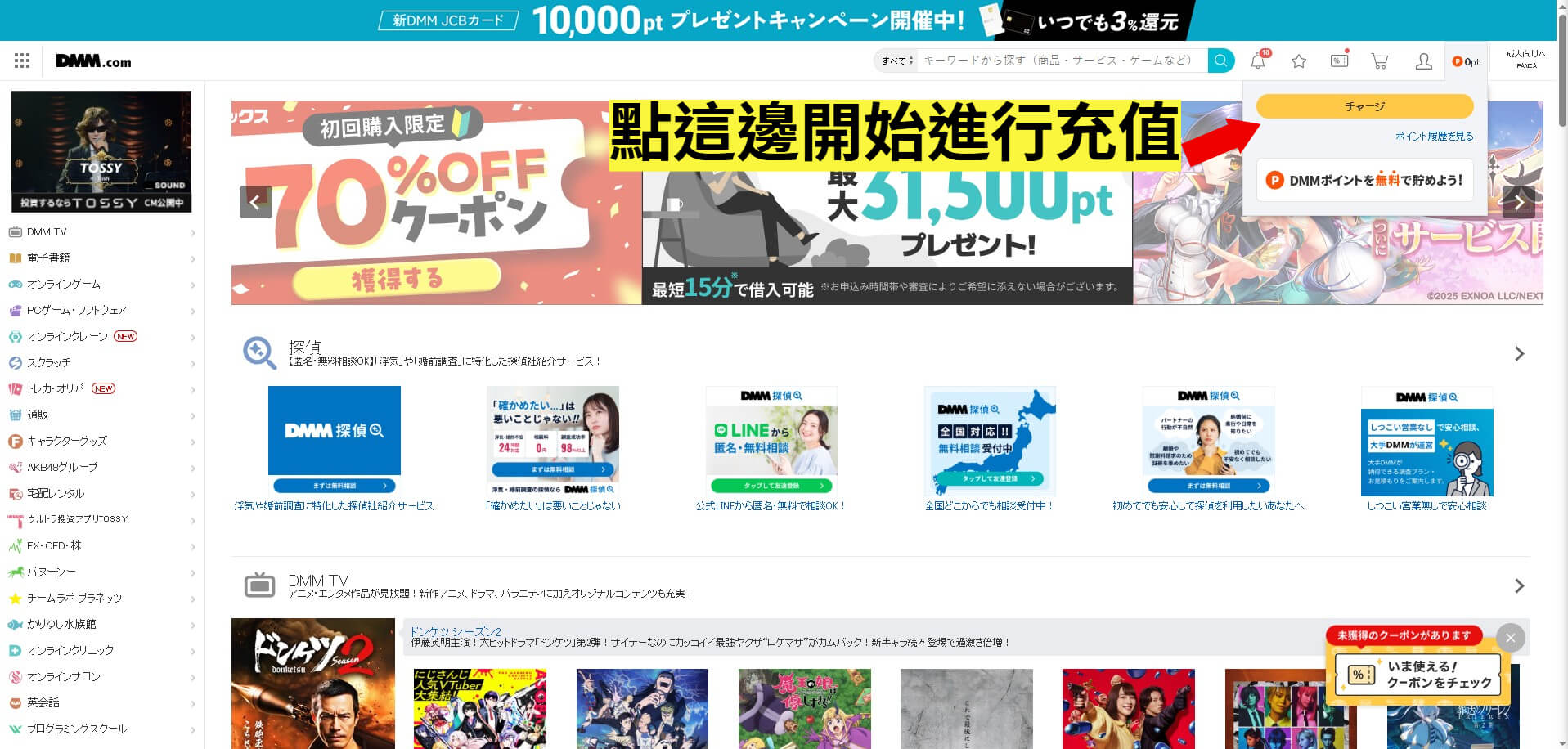The height and width of the screenshot is (749, 1568).
Task: Open the account profile icon
Action: pos(1423,61)
